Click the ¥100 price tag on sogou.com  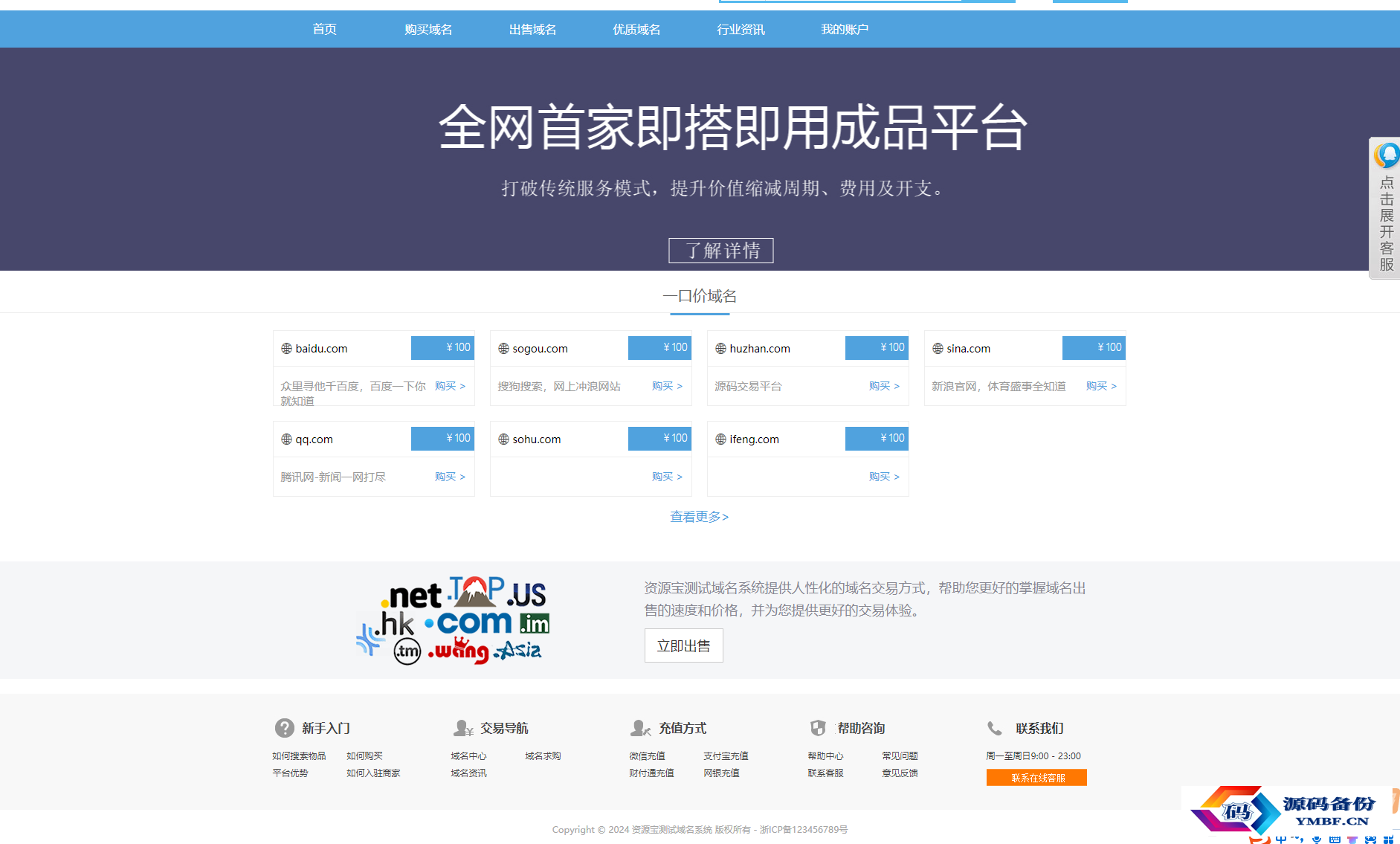(660, 347)
